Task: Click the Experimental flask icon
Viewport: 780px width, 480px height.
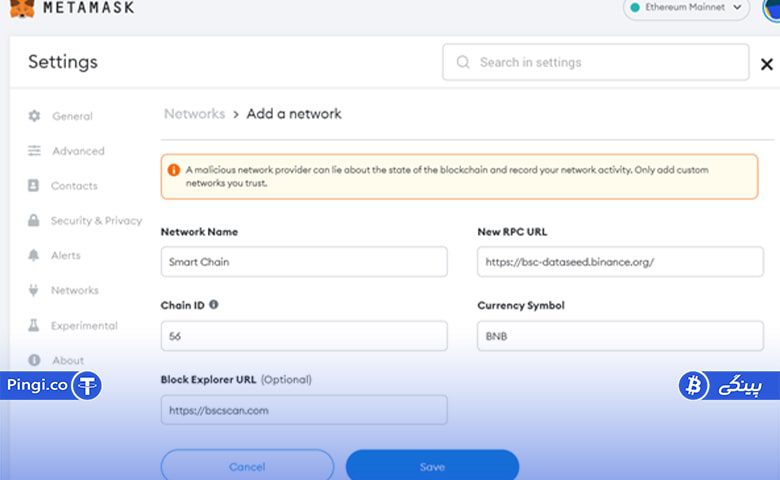Action: pos(33,325)
